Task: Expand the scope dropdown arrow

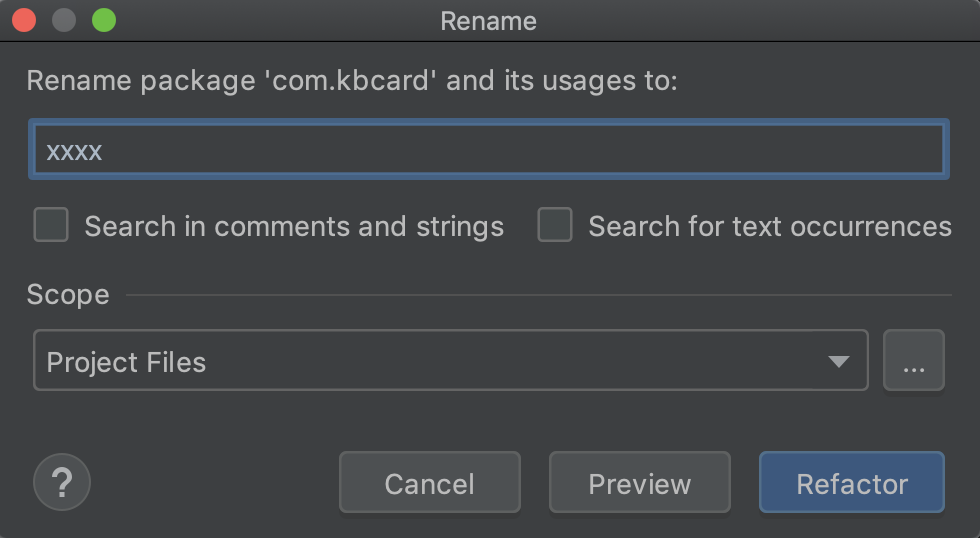Action: click(x=838, y=361)
